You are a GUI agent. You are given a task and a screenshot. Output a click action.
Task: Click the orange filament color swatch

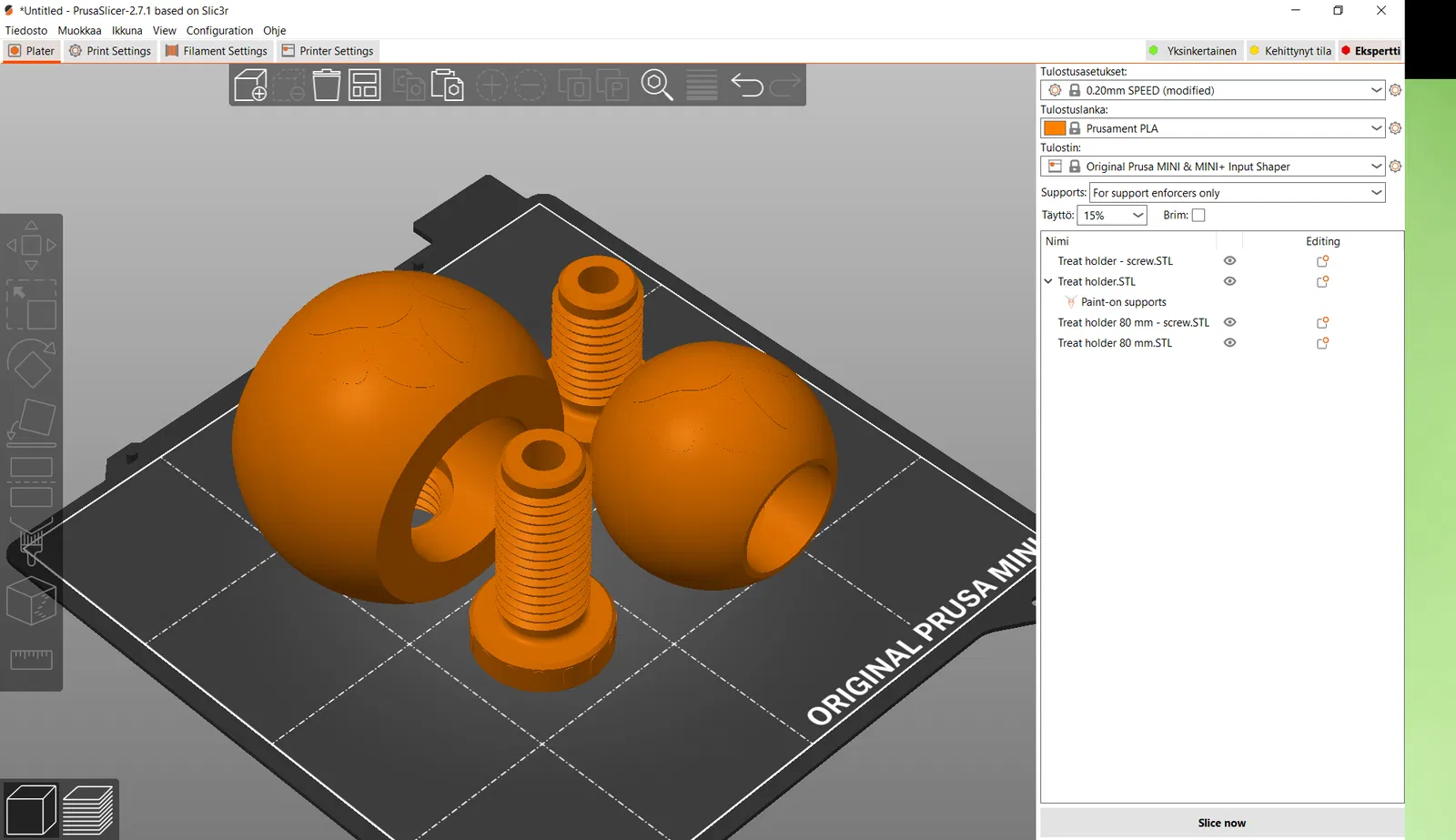[1055, 128]
